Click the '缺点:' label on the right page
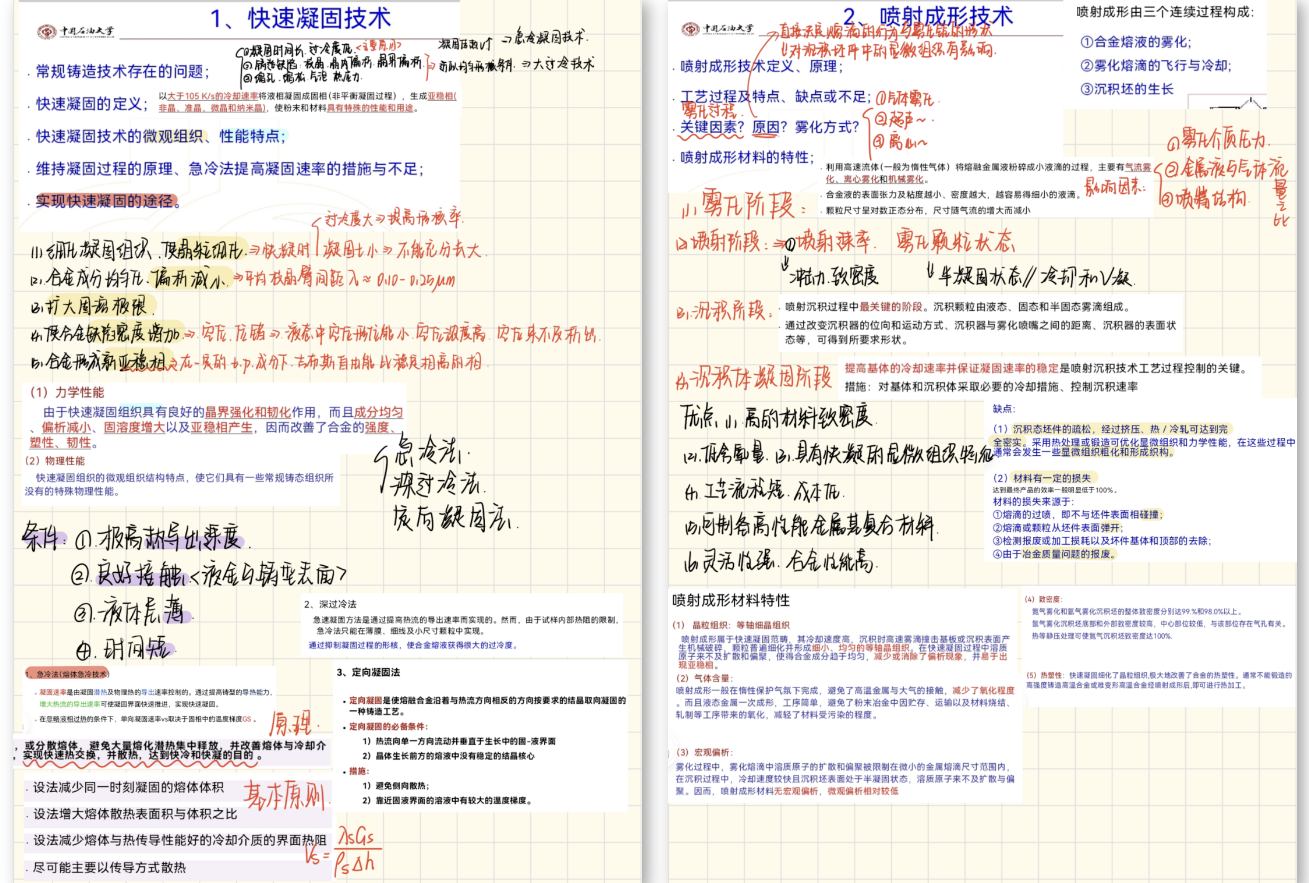Image resolution: width=1309 pixels, height=883 pixels. [1004, 408]
